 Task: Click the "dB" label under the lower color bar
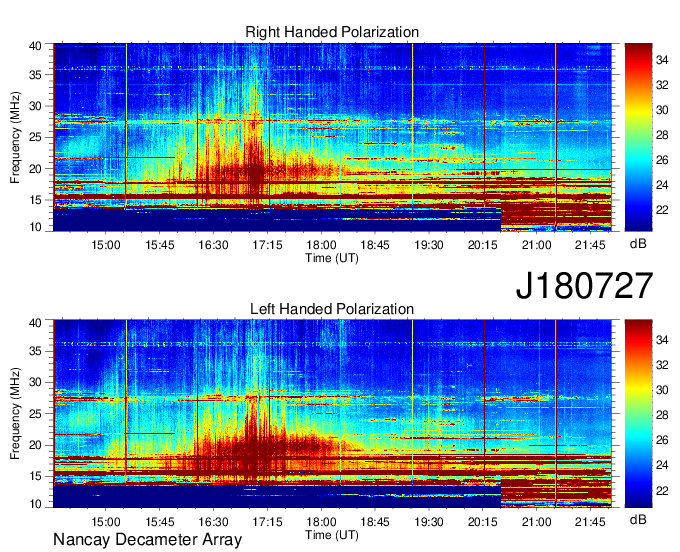tap(638, 519)
